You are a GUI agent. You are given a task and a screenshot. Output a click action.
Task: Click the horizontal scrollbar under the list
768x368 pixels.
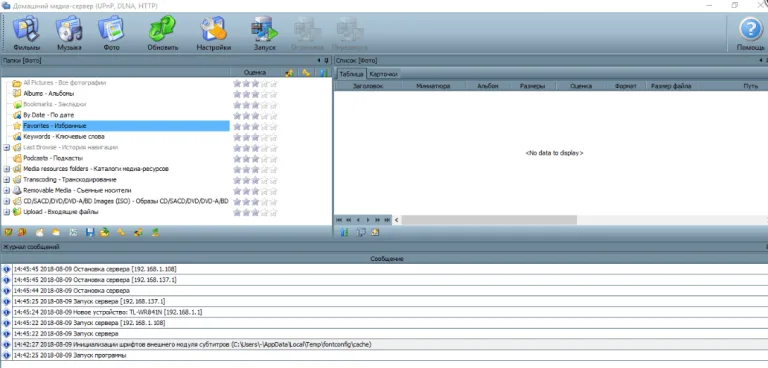[x=488, y=220]
